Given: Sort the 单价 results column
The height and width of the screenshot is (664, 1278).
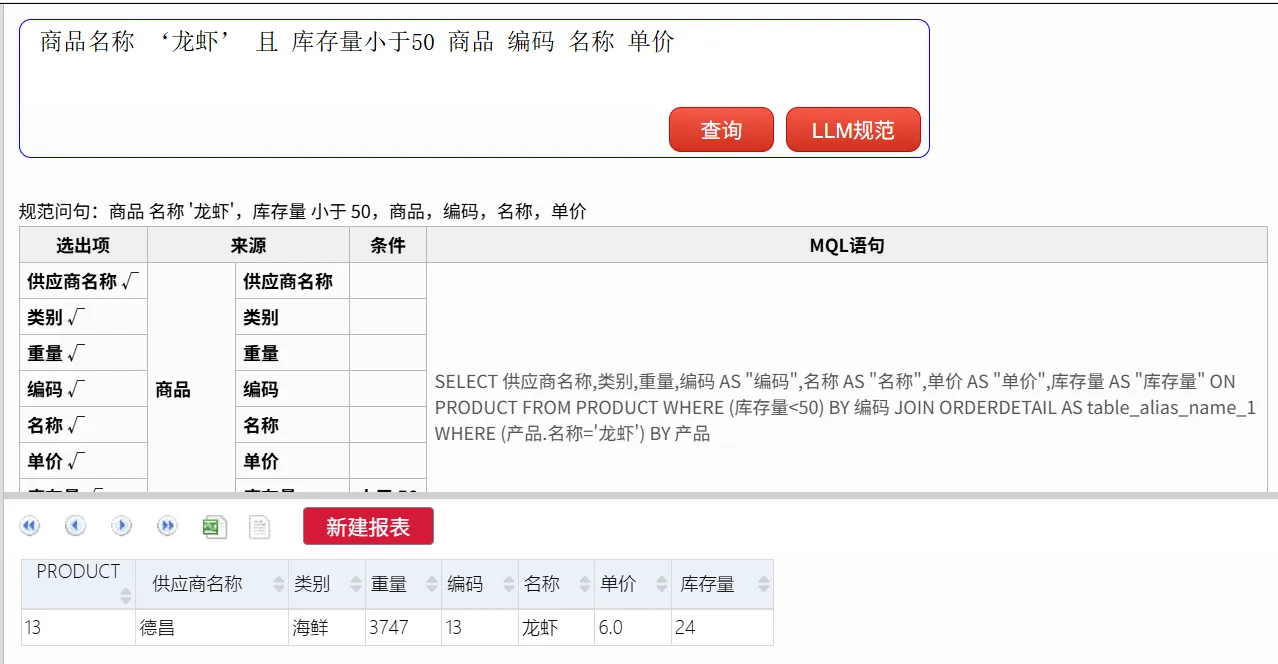Looking at the screenshot, I should coord(662,585).
